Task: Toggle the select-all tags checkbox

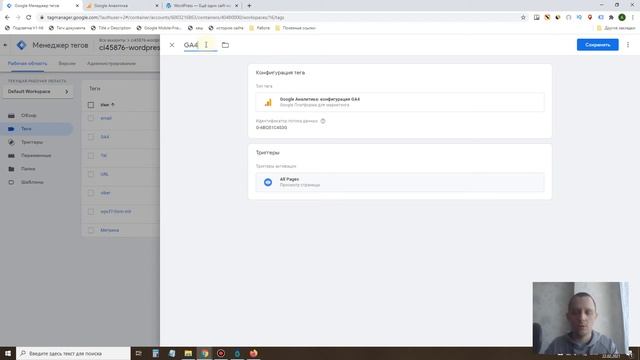Action: [91, 105]
